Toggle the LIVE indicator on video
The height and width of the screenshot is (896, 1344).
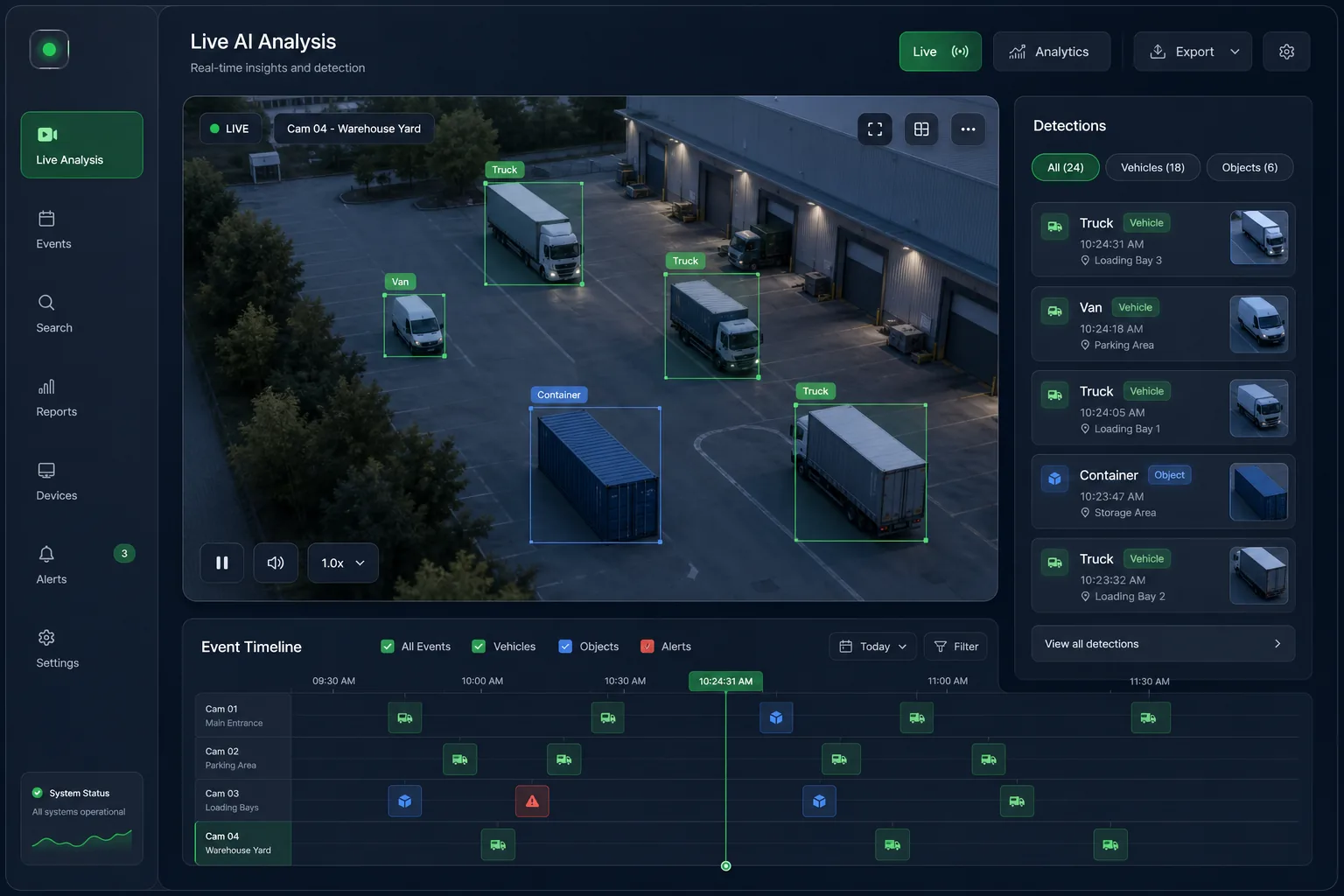(230, 129)
